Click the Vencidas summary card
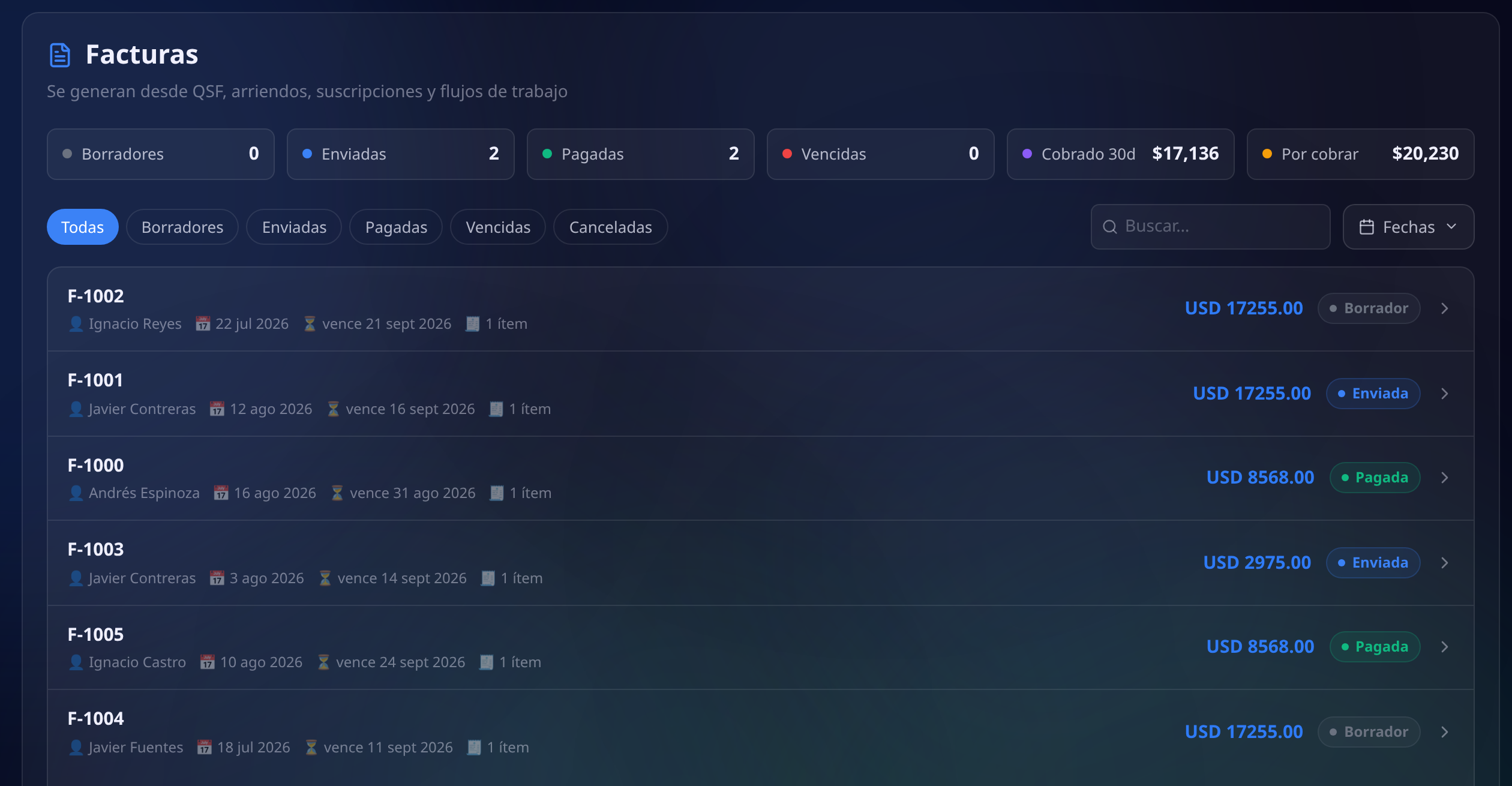 click(881, 154)
